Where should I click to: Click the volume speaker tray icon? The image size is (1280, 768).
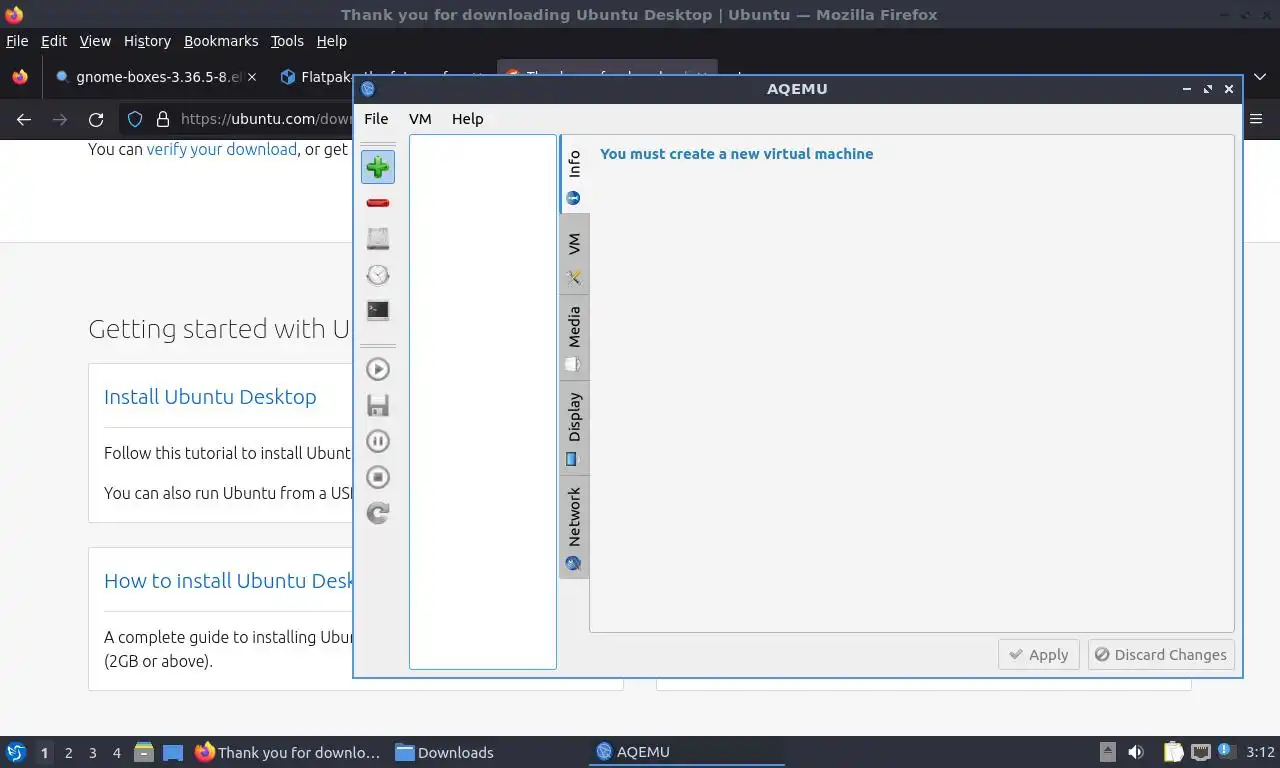pos(1136,752)
